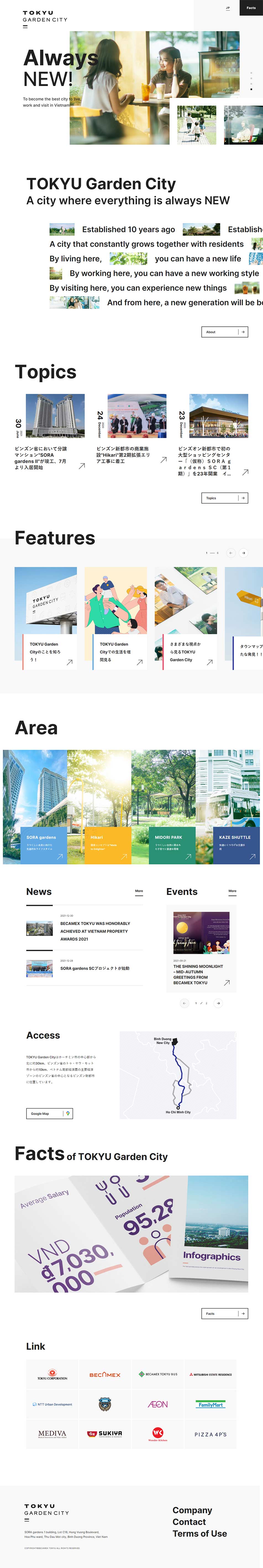Open the billboard TOKYU Garden City feature card
This screenshot has height=1568, width=263.
[x=46, y=619]
